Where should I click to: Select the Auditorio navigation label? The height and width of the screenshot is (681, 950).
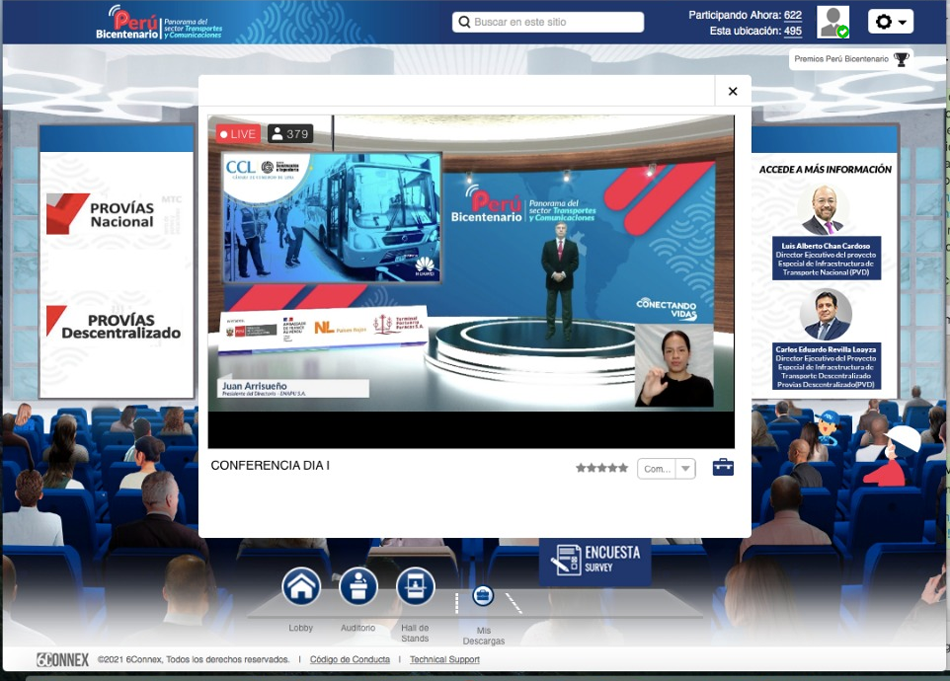click(357, 628)
